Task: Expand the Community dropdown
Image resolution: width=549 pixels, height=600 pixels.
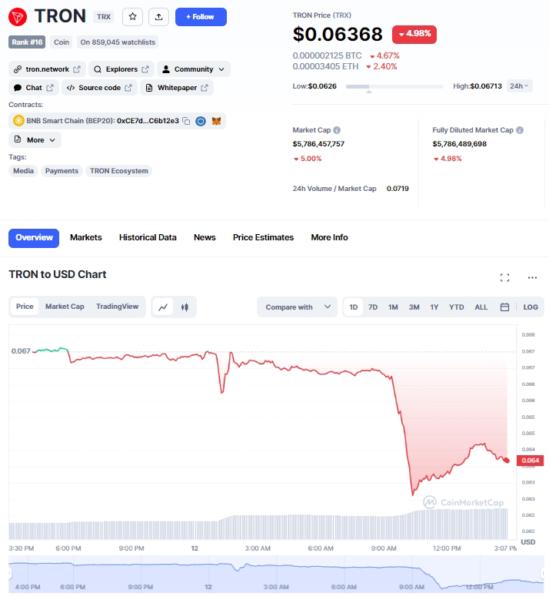Action: [x=194, y=69]
